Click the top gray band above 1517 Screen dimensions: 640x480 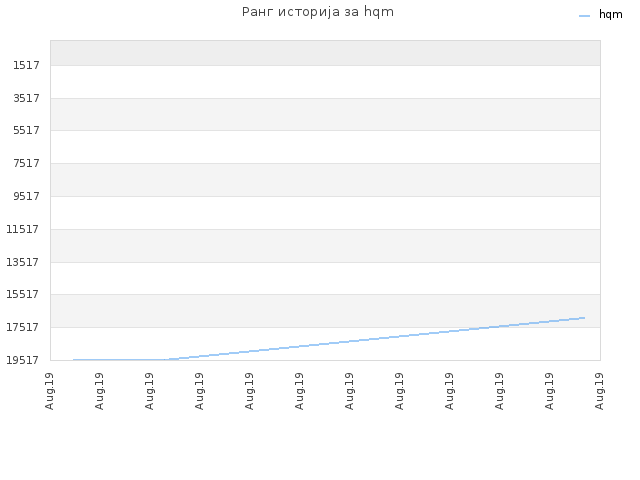coord(325,53)
